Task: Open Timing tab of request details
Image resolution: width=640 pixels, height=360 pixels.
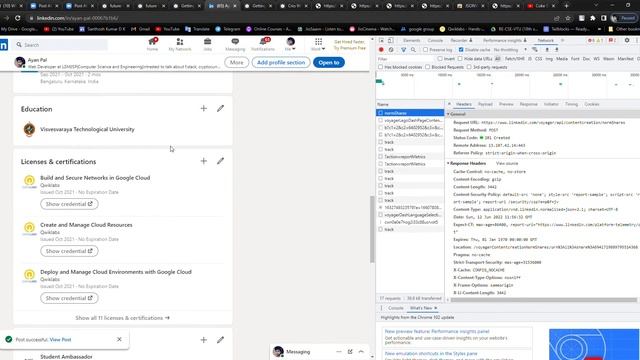Action: [x=571, y=104]
